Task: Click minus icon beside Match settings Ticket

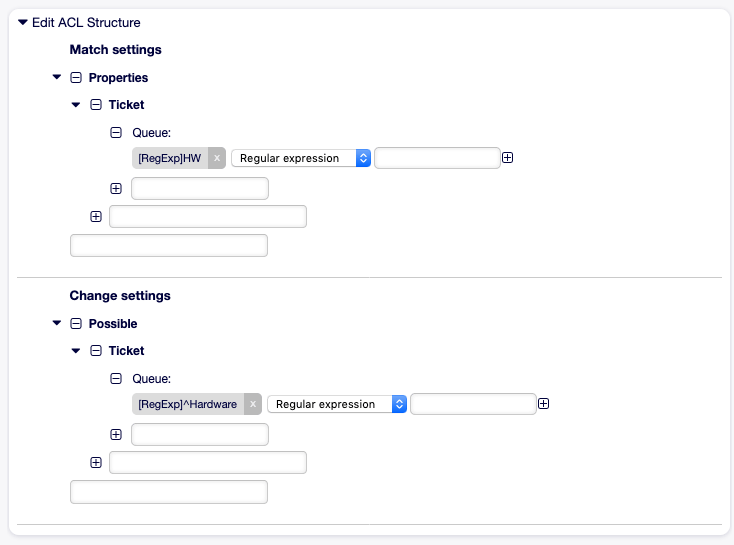Action: coord(96,105)
